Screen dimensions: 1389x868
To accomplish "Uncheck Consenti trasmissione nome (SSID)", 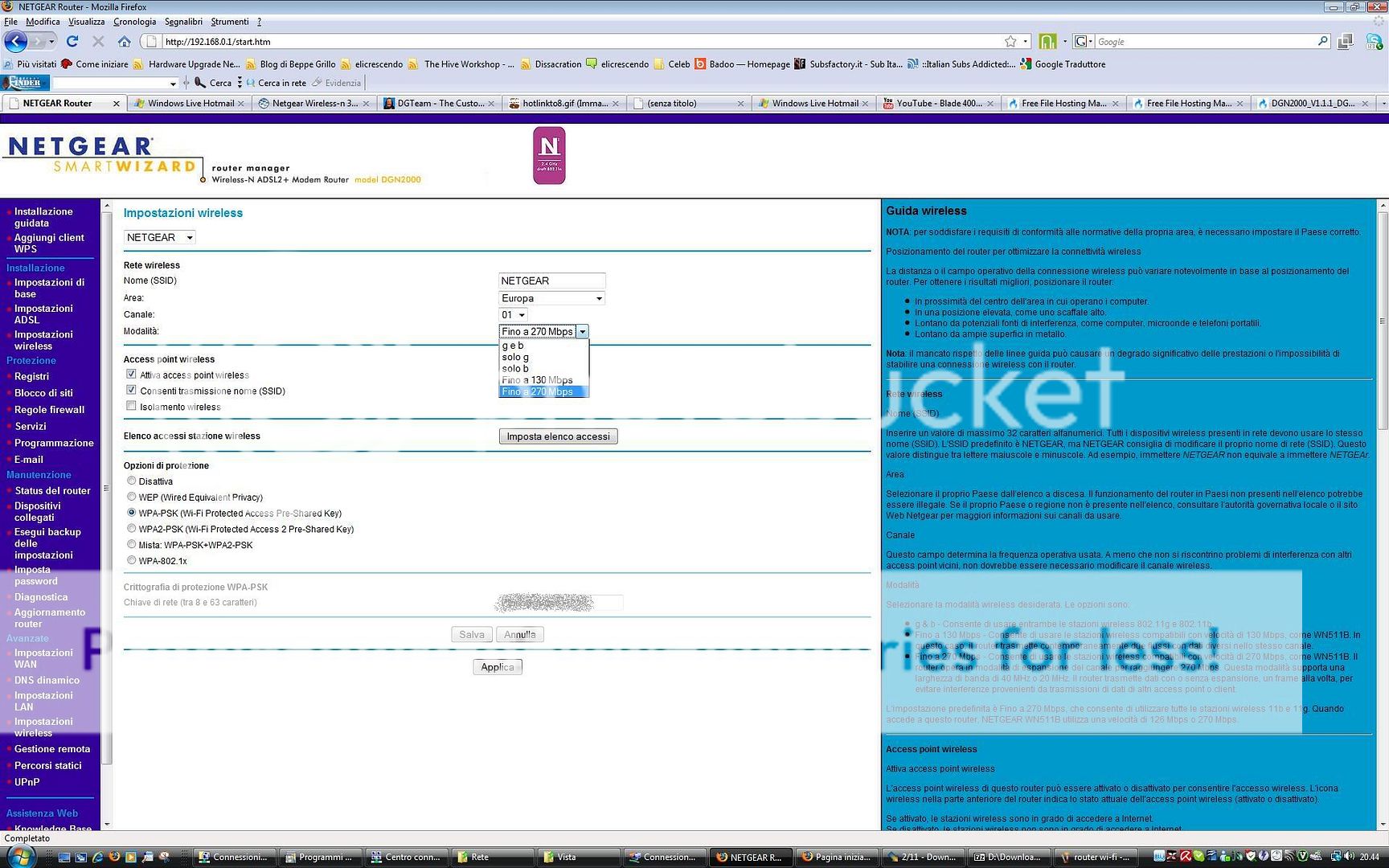I will 131,390.
